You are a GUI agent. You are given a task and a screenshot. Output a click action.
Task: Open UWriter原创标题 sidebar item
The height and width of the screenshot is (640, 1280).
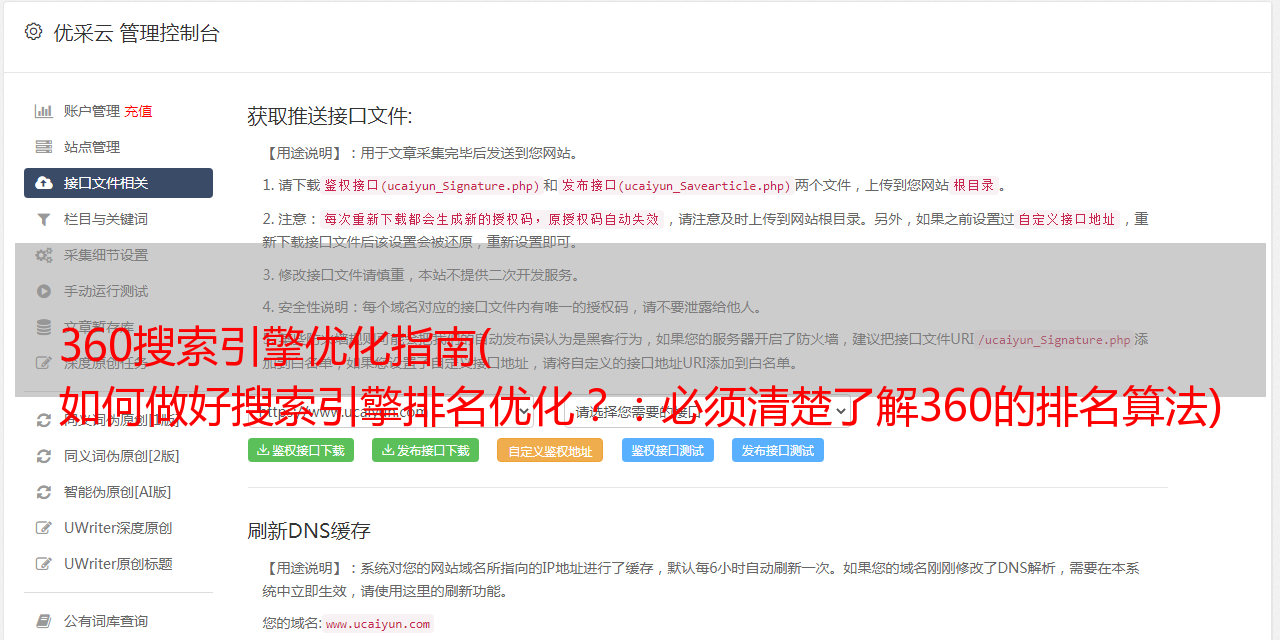118,564
